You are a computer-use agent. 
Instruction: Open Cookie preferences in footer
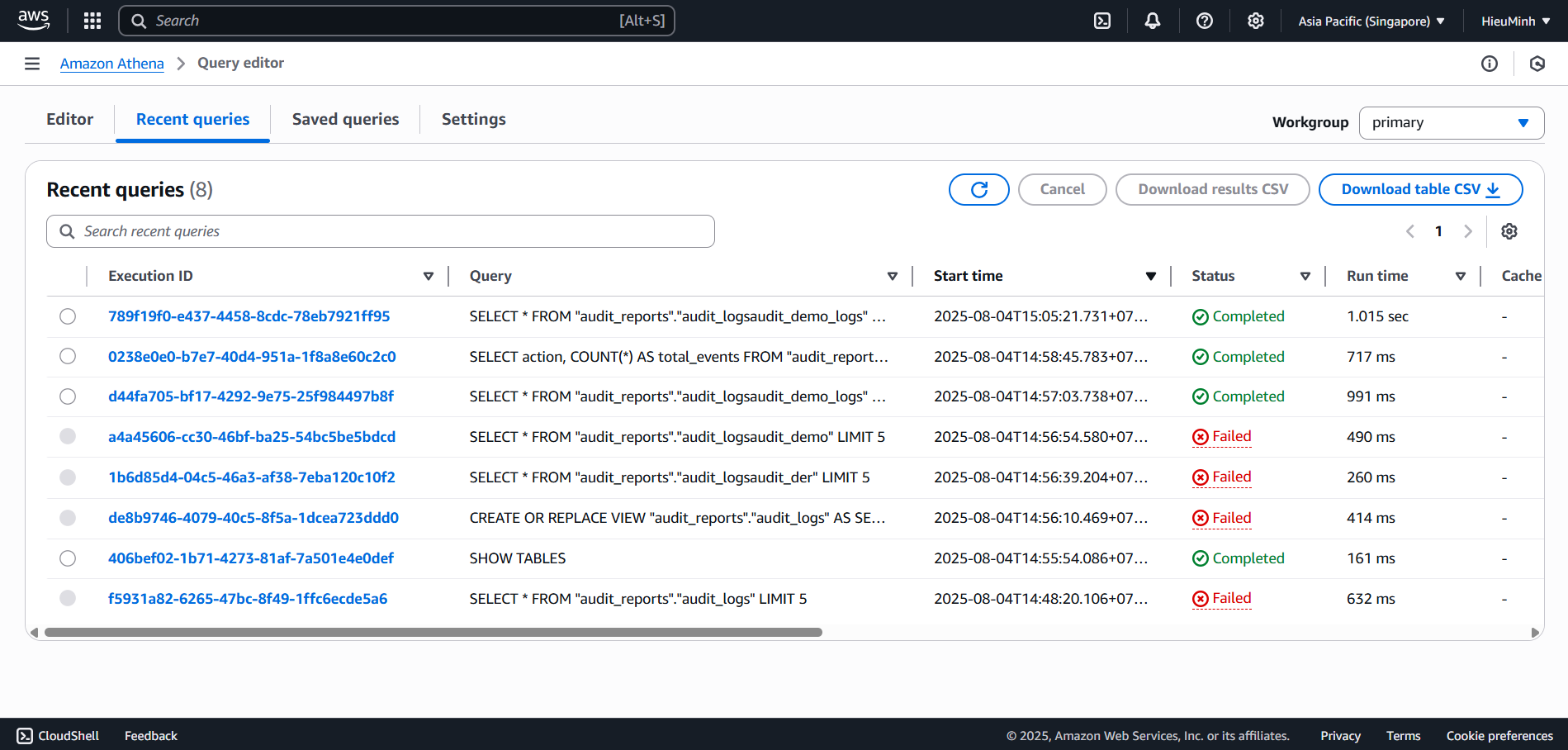[x=1499, y=736]
